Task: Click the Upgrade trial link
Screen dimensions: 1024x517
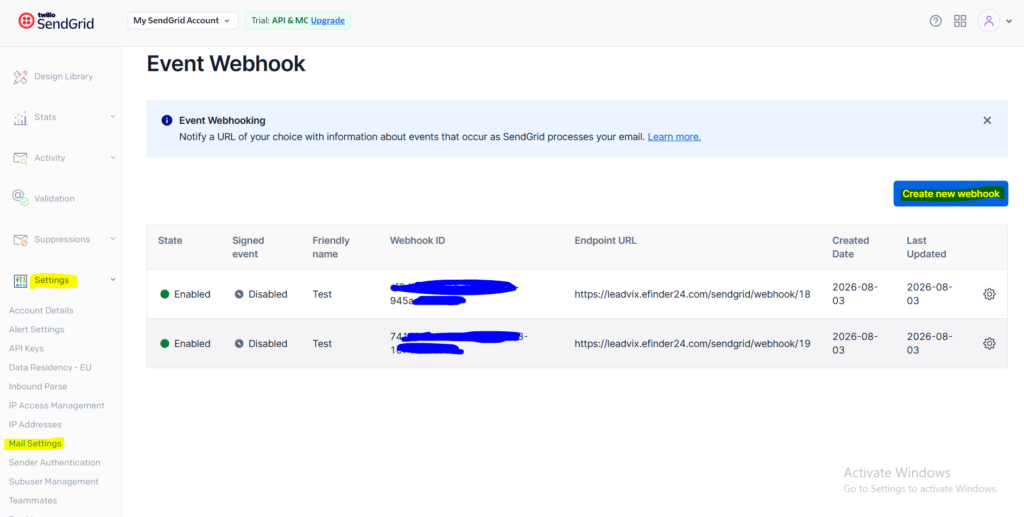Action: 328,21
